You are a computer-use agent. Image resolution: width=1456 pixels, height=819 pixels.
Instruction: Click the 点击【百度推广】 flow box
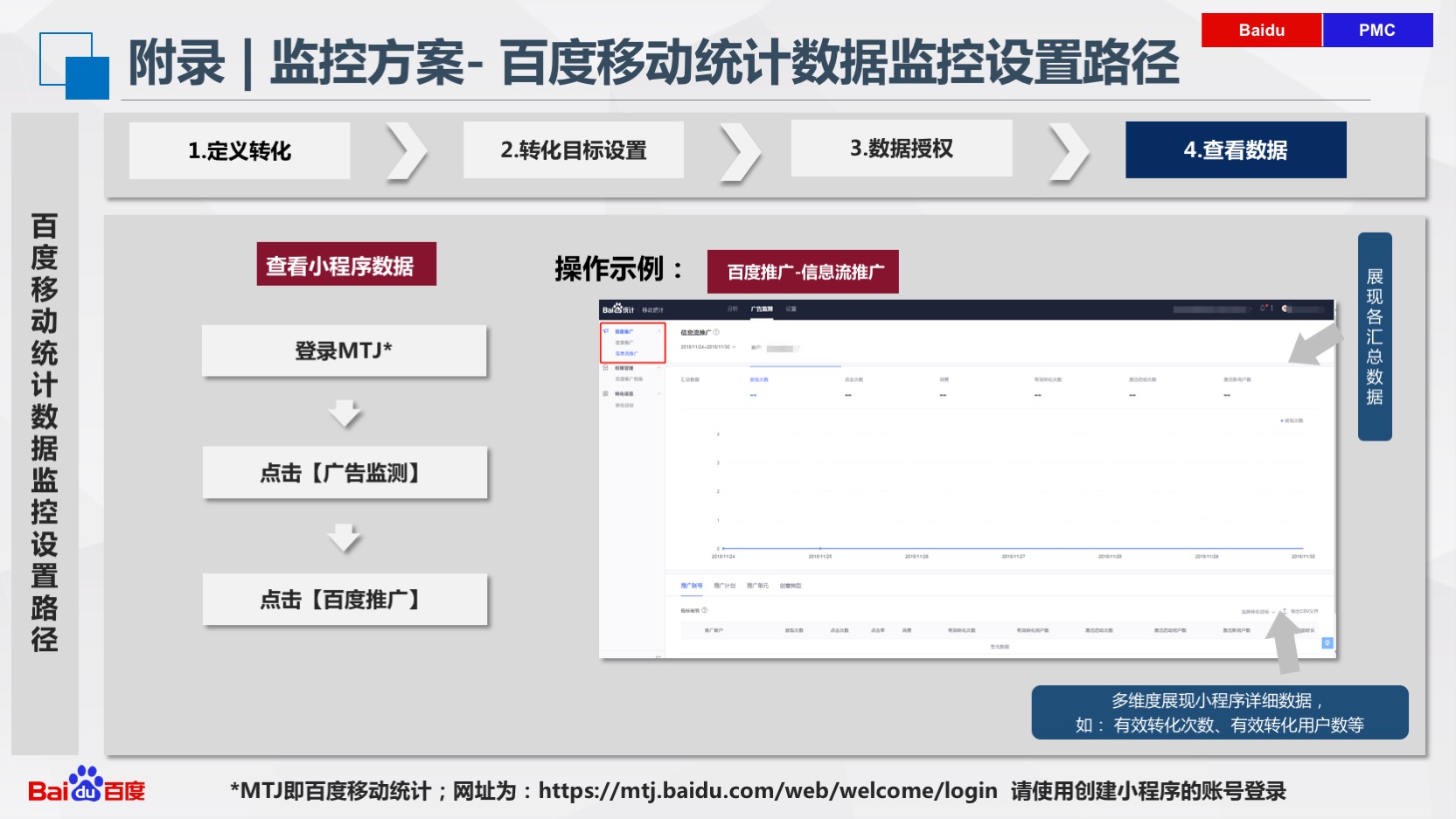pyautogui.click(x=345, y=600)
